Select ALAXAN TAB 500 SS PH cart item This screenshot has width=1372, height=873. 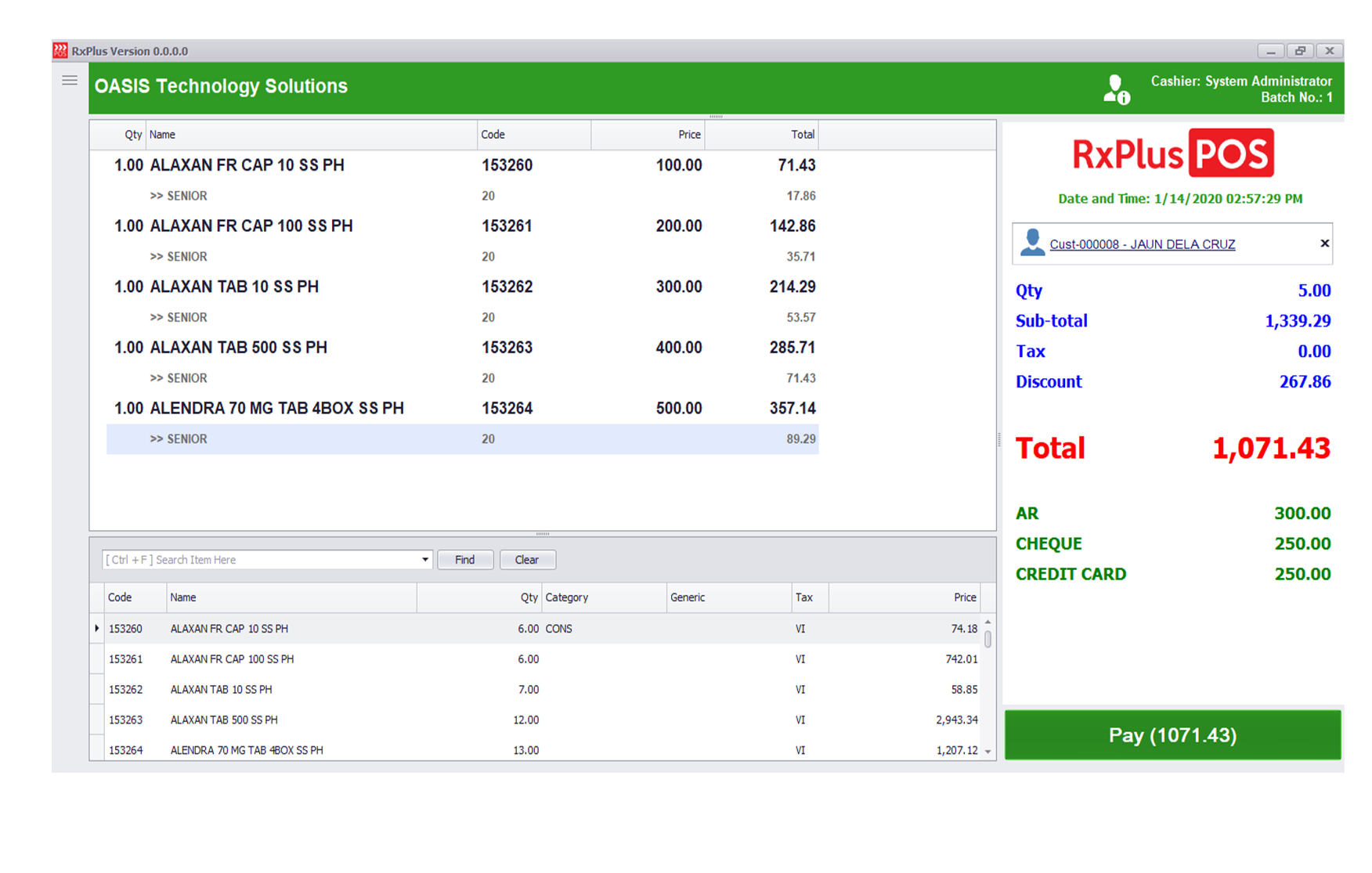click(238, 348)
